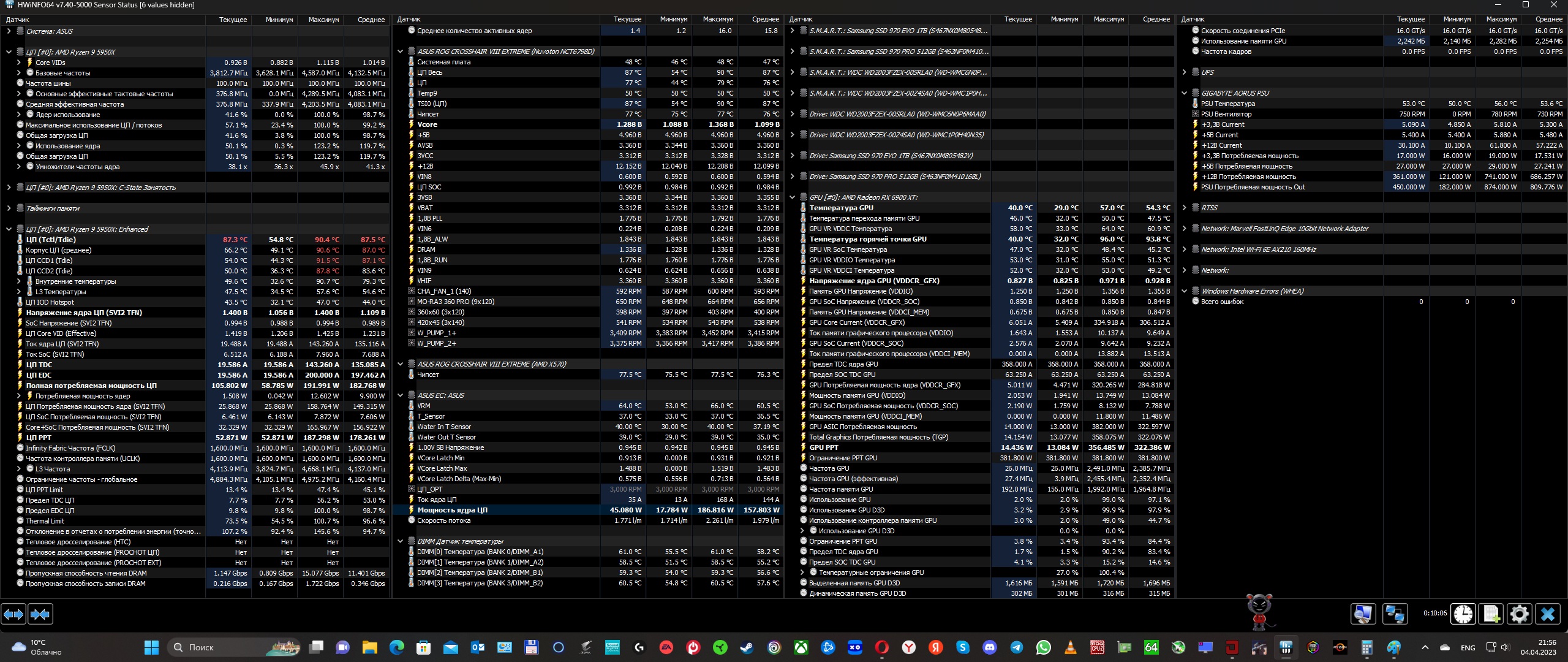Expand the Тайминги памяти group
1568x662 pixels.
[9, 208]
